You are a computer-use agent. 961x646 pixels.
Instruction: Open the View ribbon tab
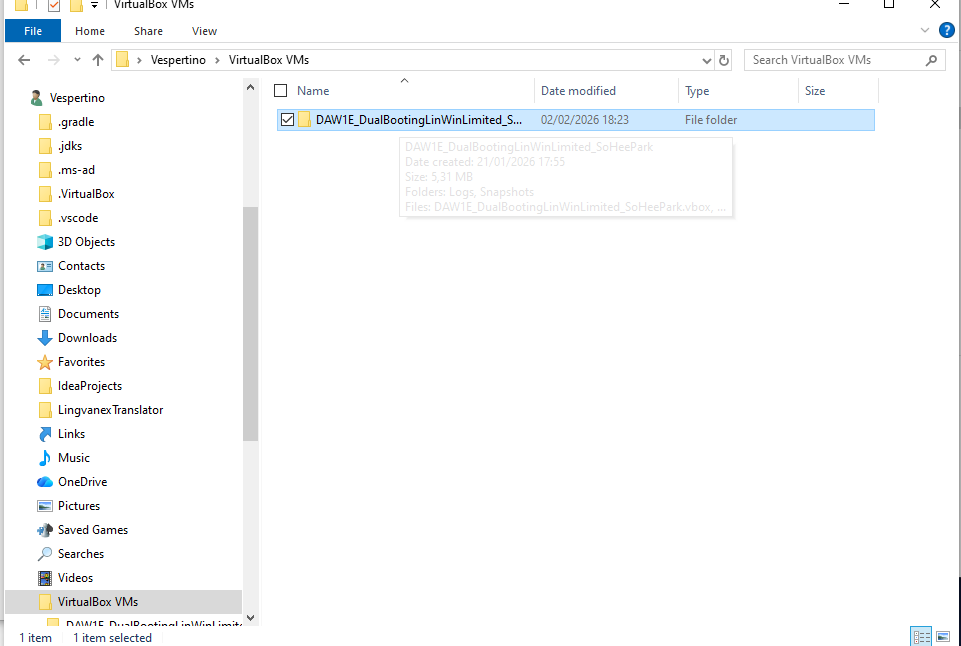[204, 31]
